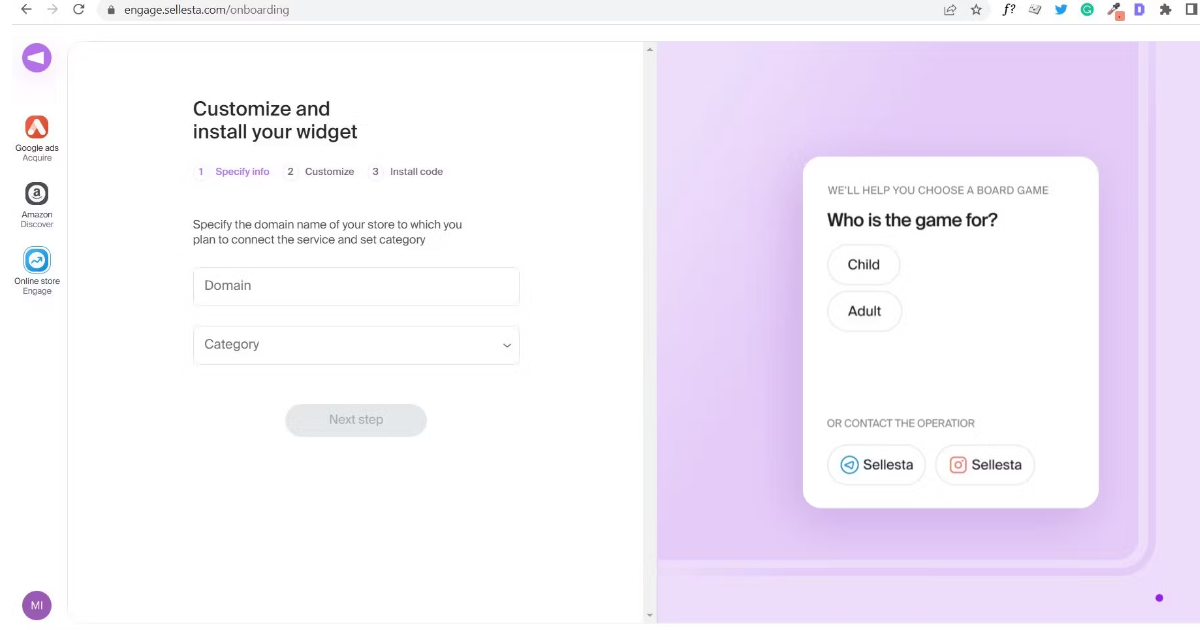Go to the Install code step
This screenshot has width=1200, height=630.
tap(407, 172)
